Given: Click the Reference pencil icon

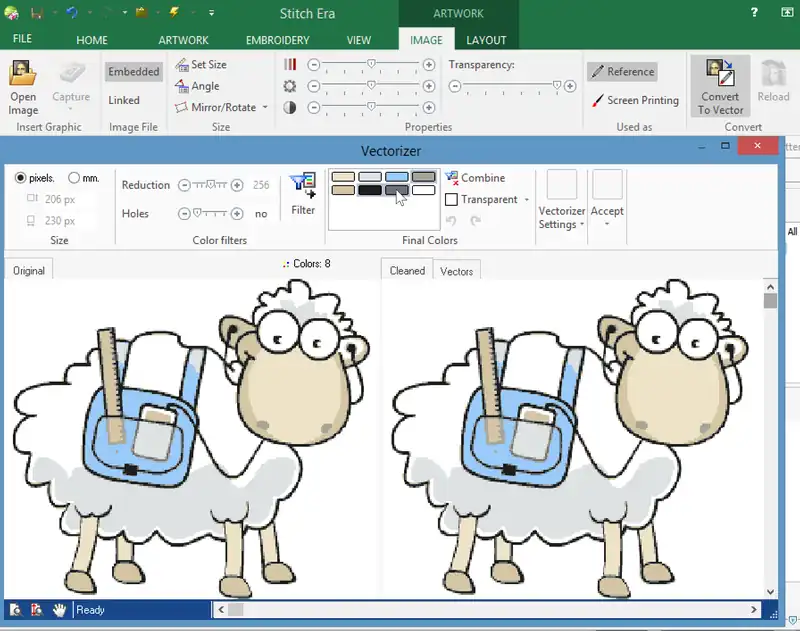Looking at the screenshot, I should pyautogui.click(x=597, y=72).
